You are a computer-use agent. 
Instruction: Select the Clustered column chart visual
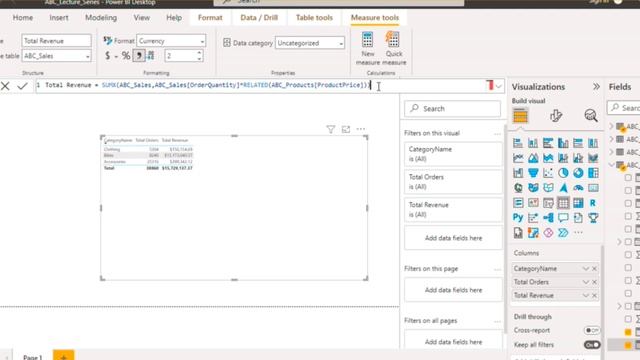[x=563, y=143]
